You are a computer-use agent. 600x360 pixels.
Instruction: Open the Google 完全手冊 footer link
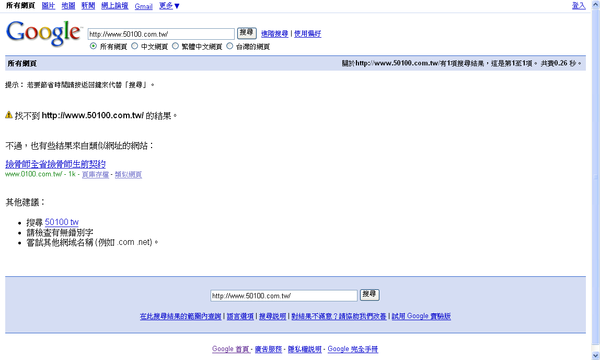point(353,349)
